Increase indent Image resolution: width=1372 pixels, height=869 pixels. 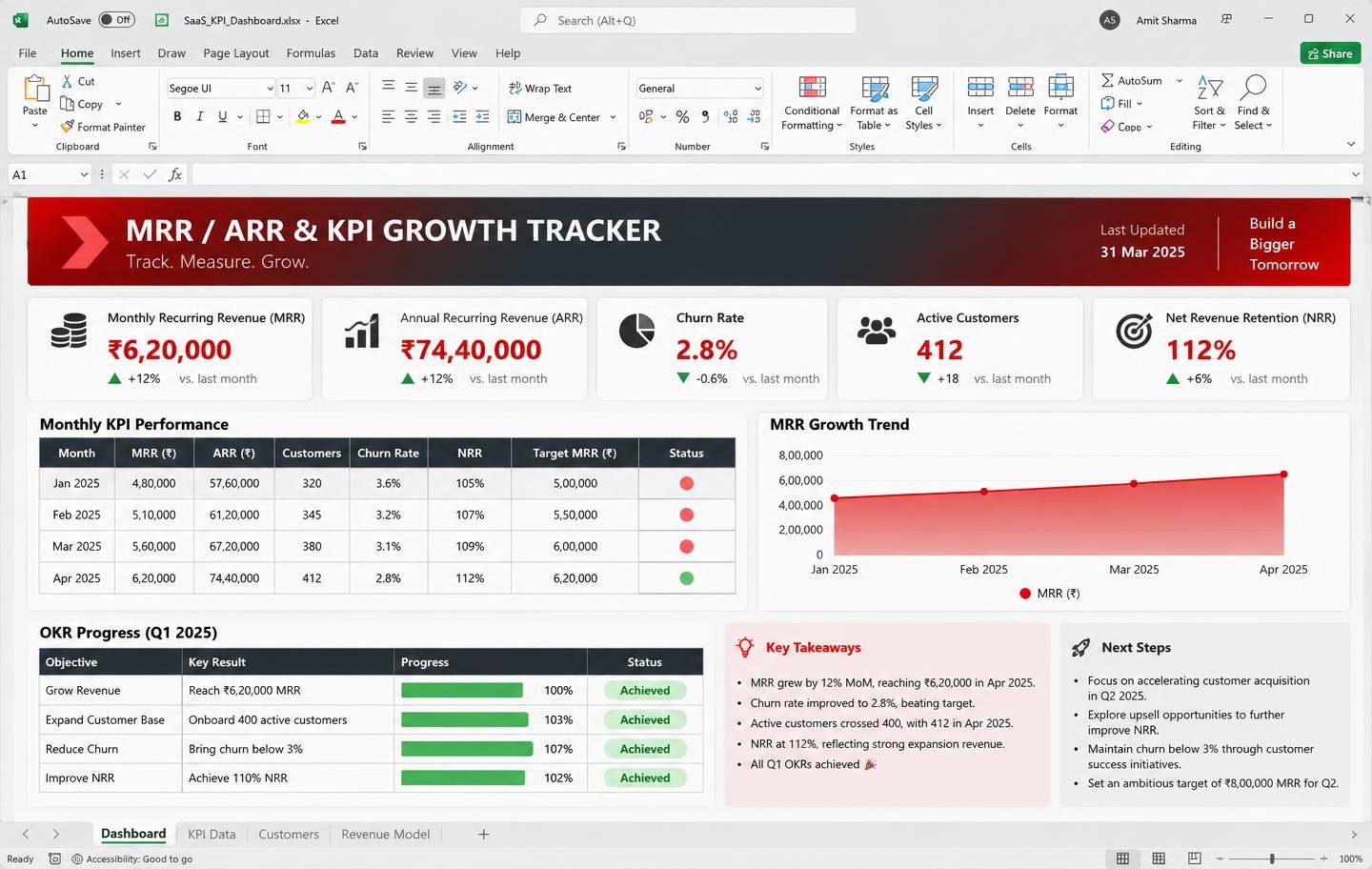pos(482,116)
